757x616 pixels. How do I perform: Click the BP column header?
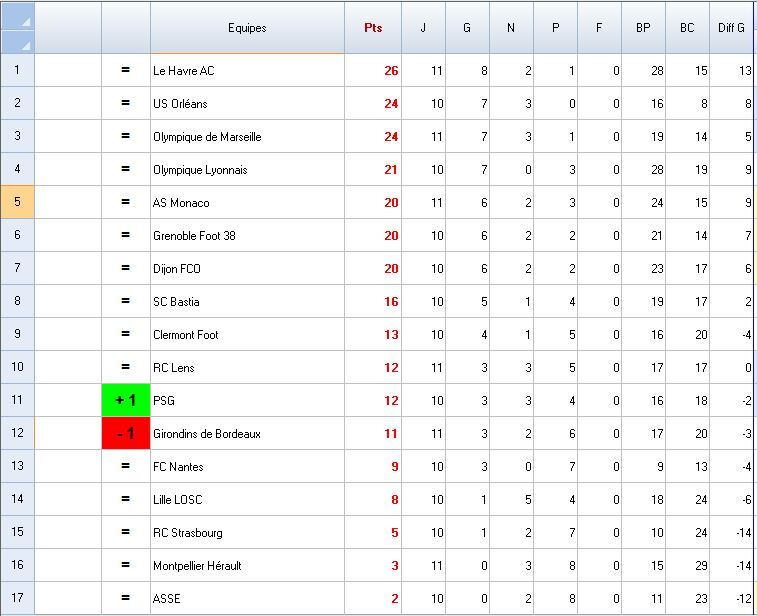643,28
